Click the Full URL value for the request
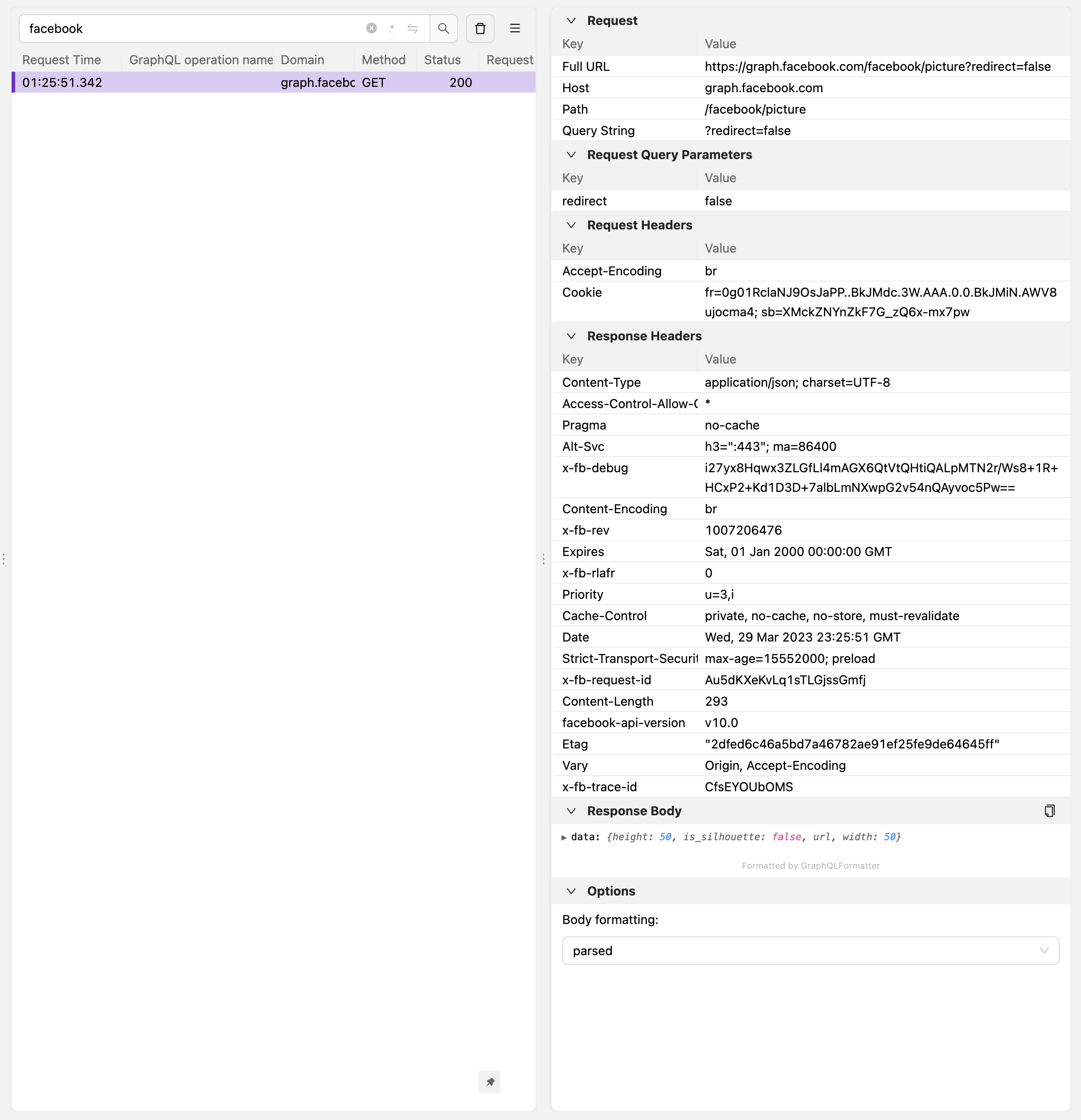 point(877,66)
